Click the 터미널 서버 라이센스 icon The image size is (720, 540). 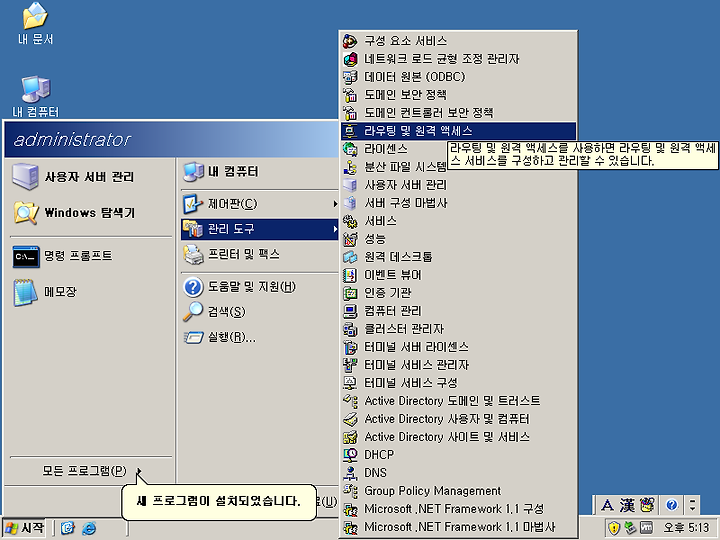click(x=350, y=347)
